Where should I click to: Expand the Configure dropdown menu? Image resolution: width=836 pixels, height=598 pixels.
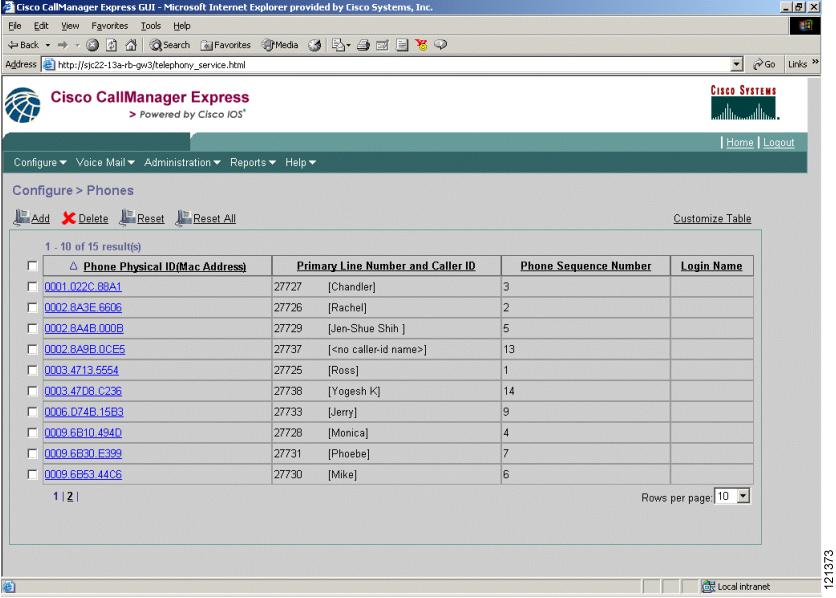click(x=40, y=163)
